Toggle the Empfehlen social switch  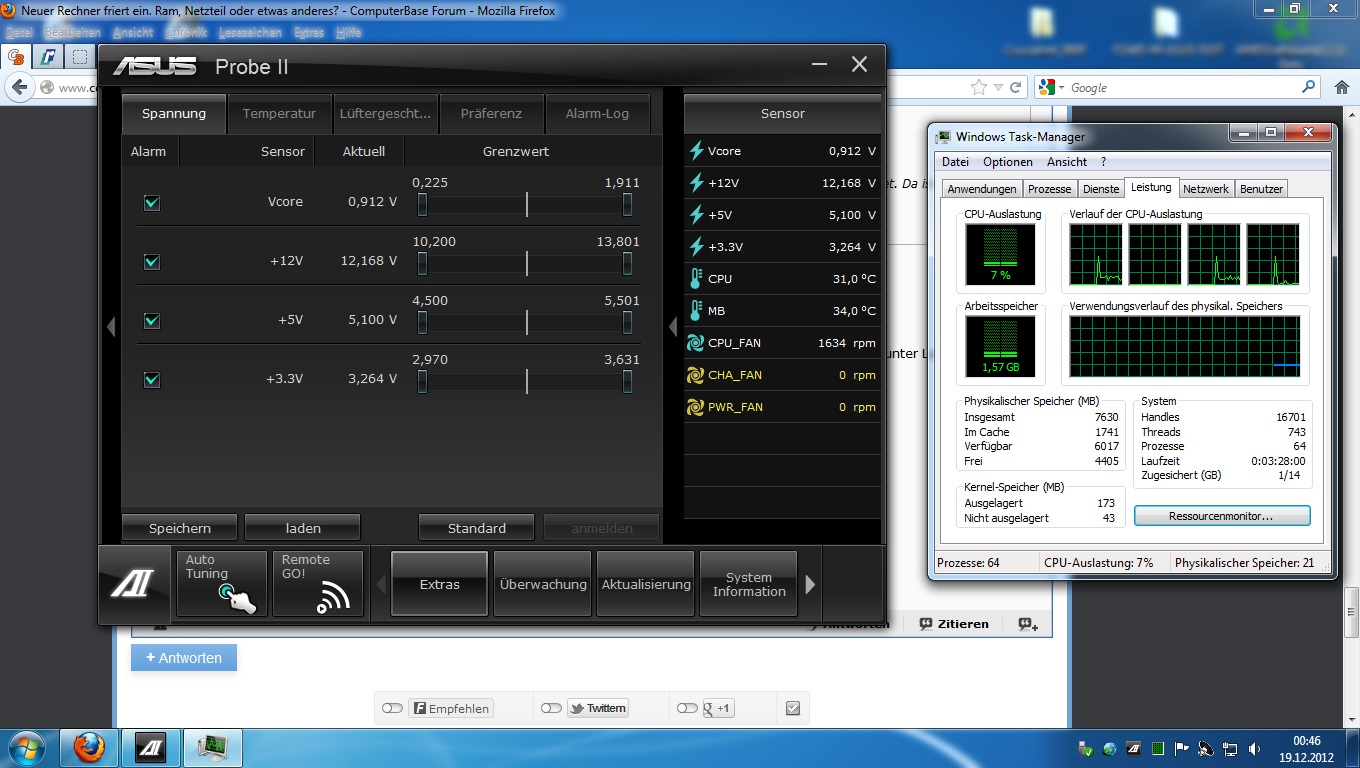[392, 708]
